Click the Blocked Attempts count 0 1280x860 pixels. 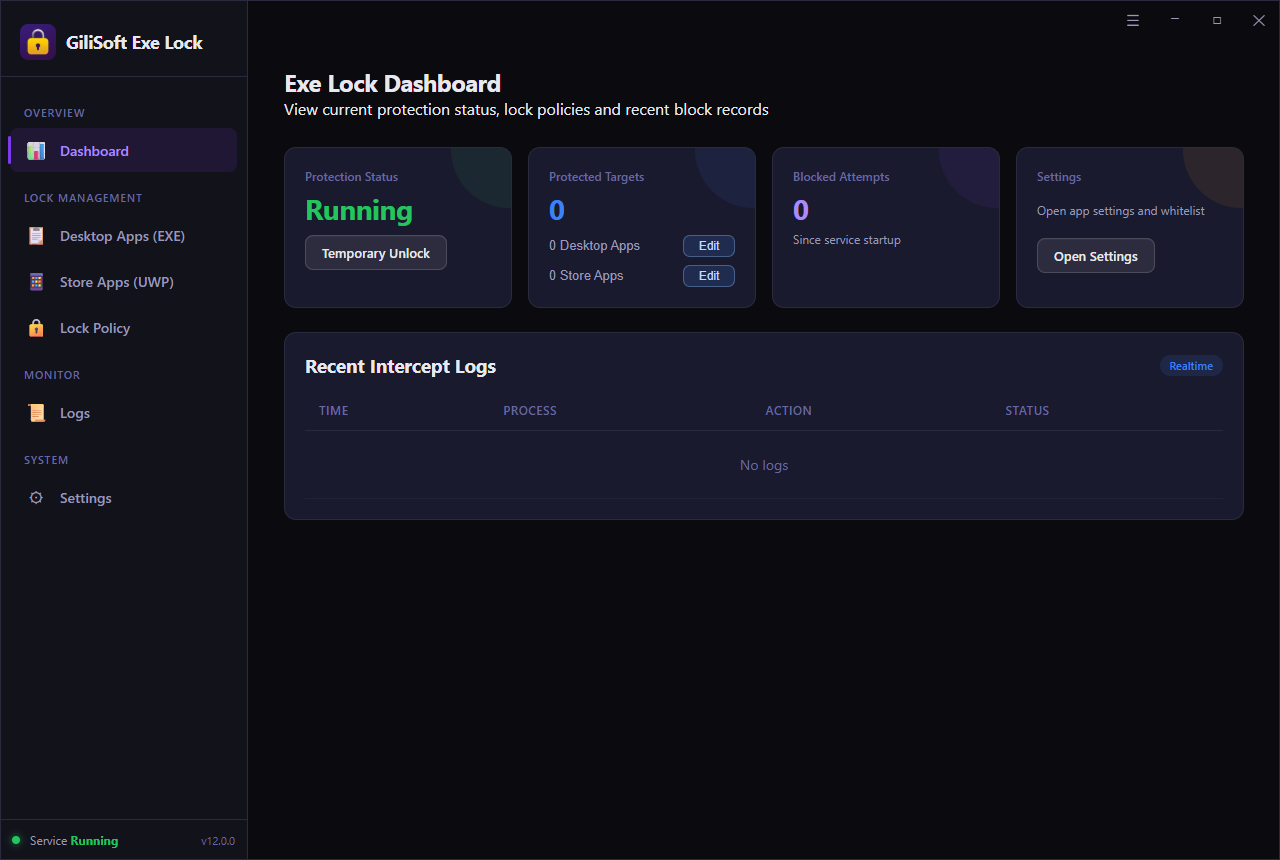click(x=801, y=211)
